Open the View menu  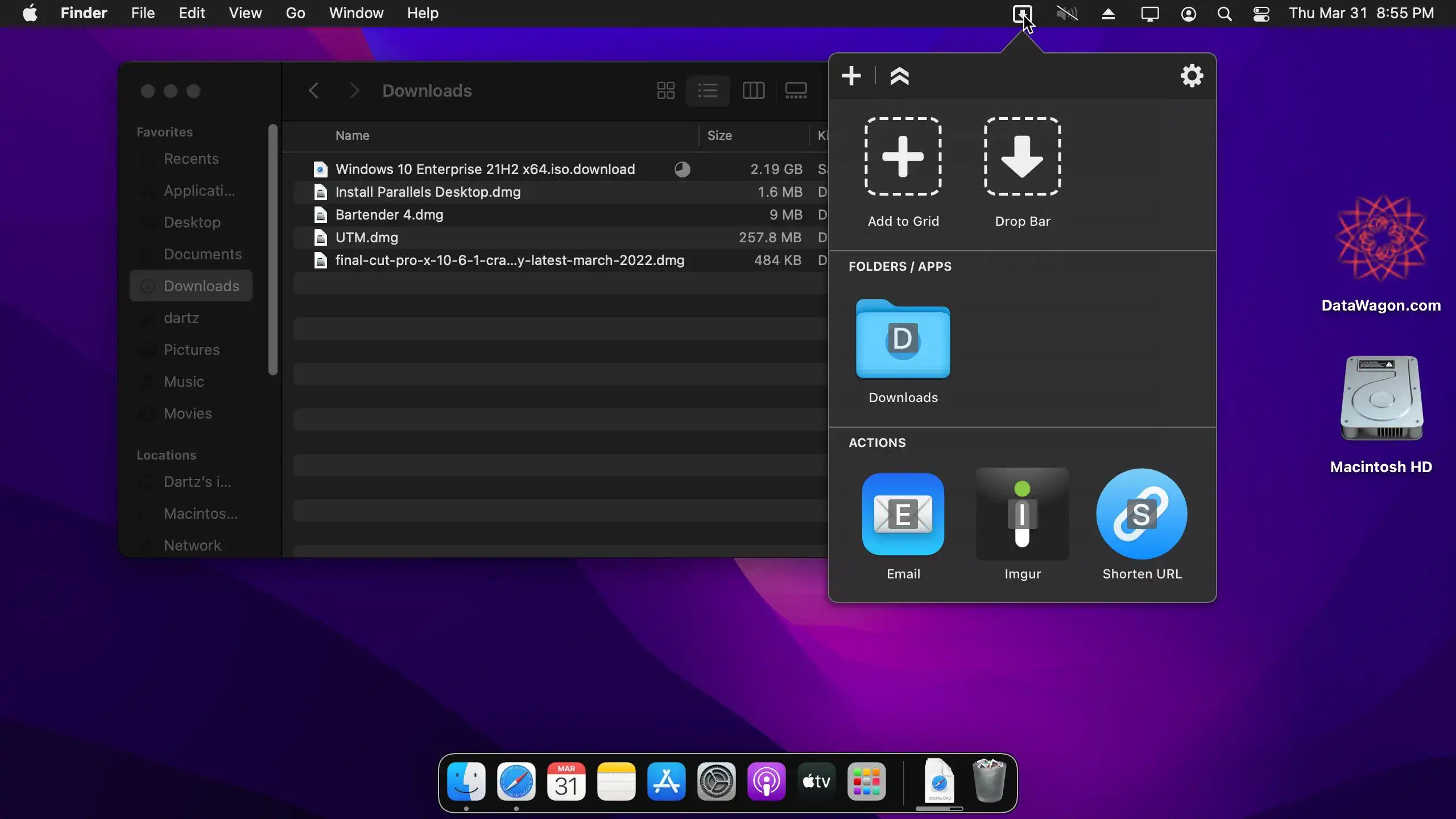245,13
